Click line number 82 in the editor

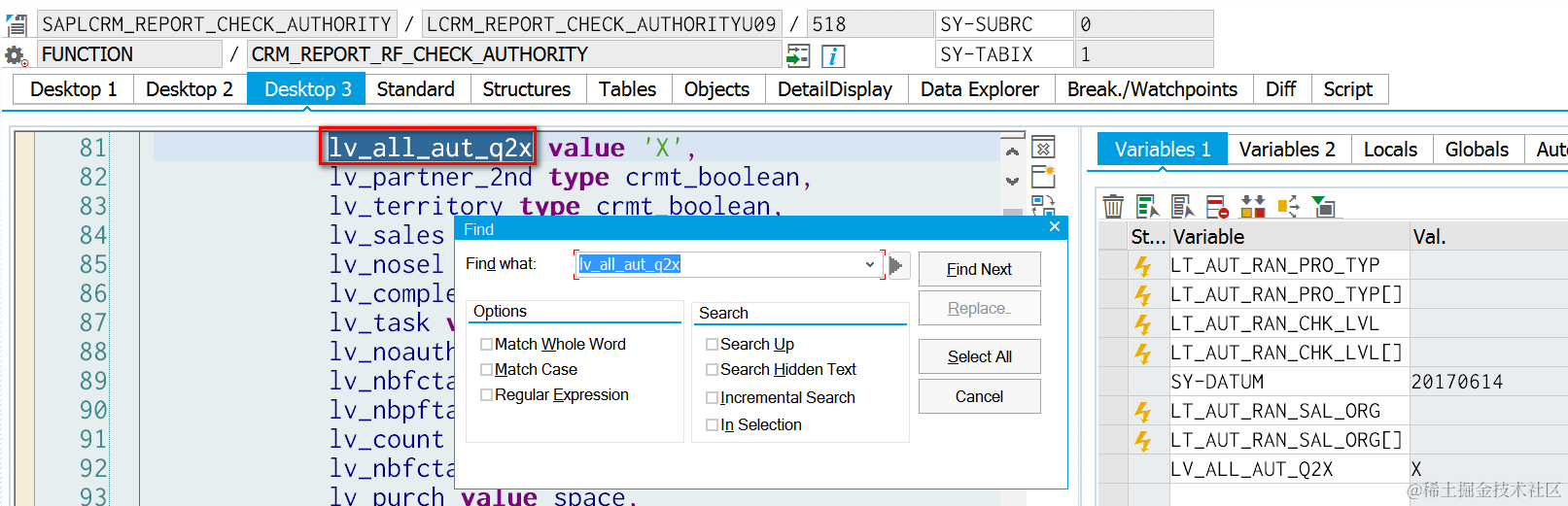pyautogui.click(x=93, y=177)
